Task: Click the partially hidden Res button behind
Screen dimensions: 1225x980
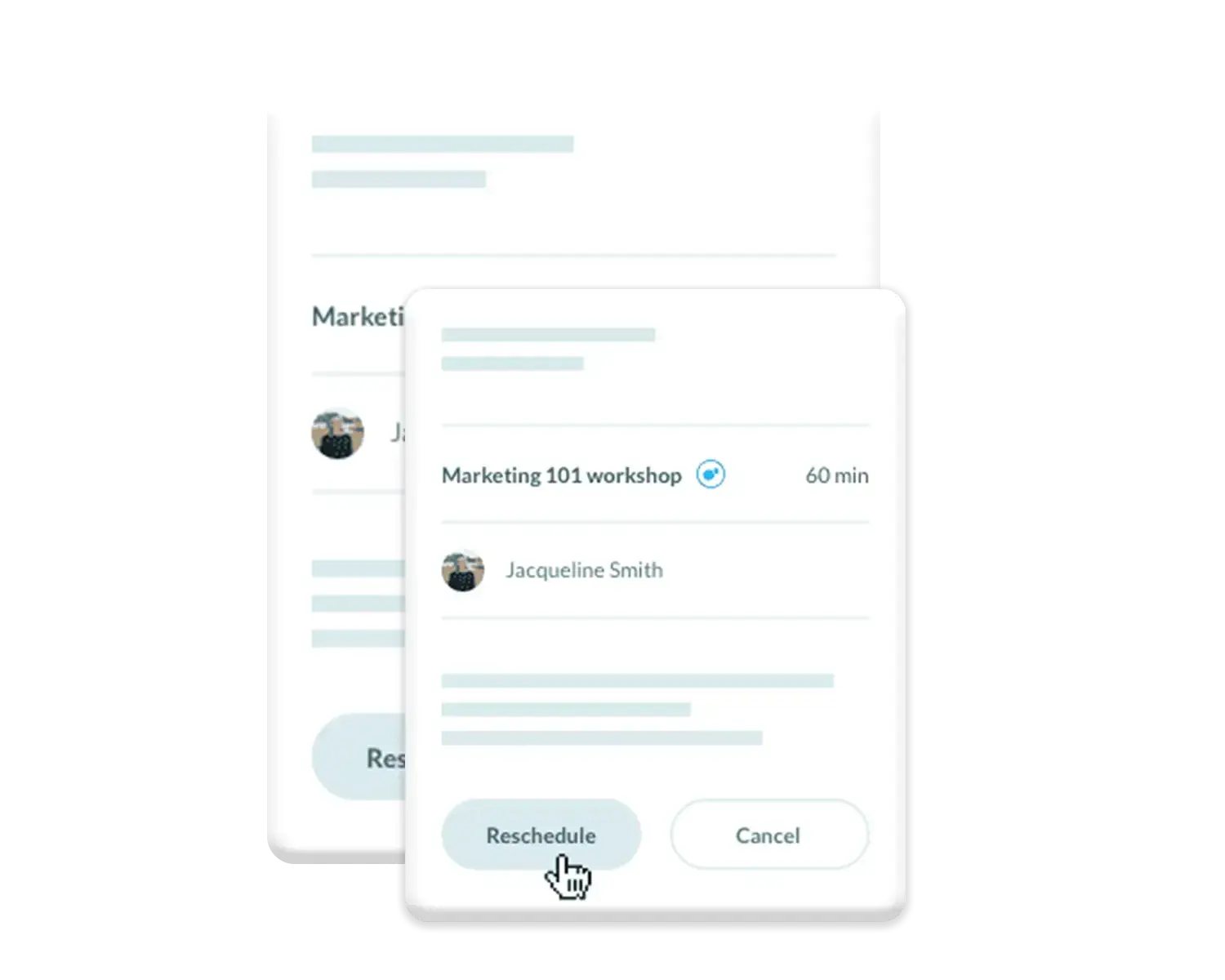Action: tap(359, 757)
